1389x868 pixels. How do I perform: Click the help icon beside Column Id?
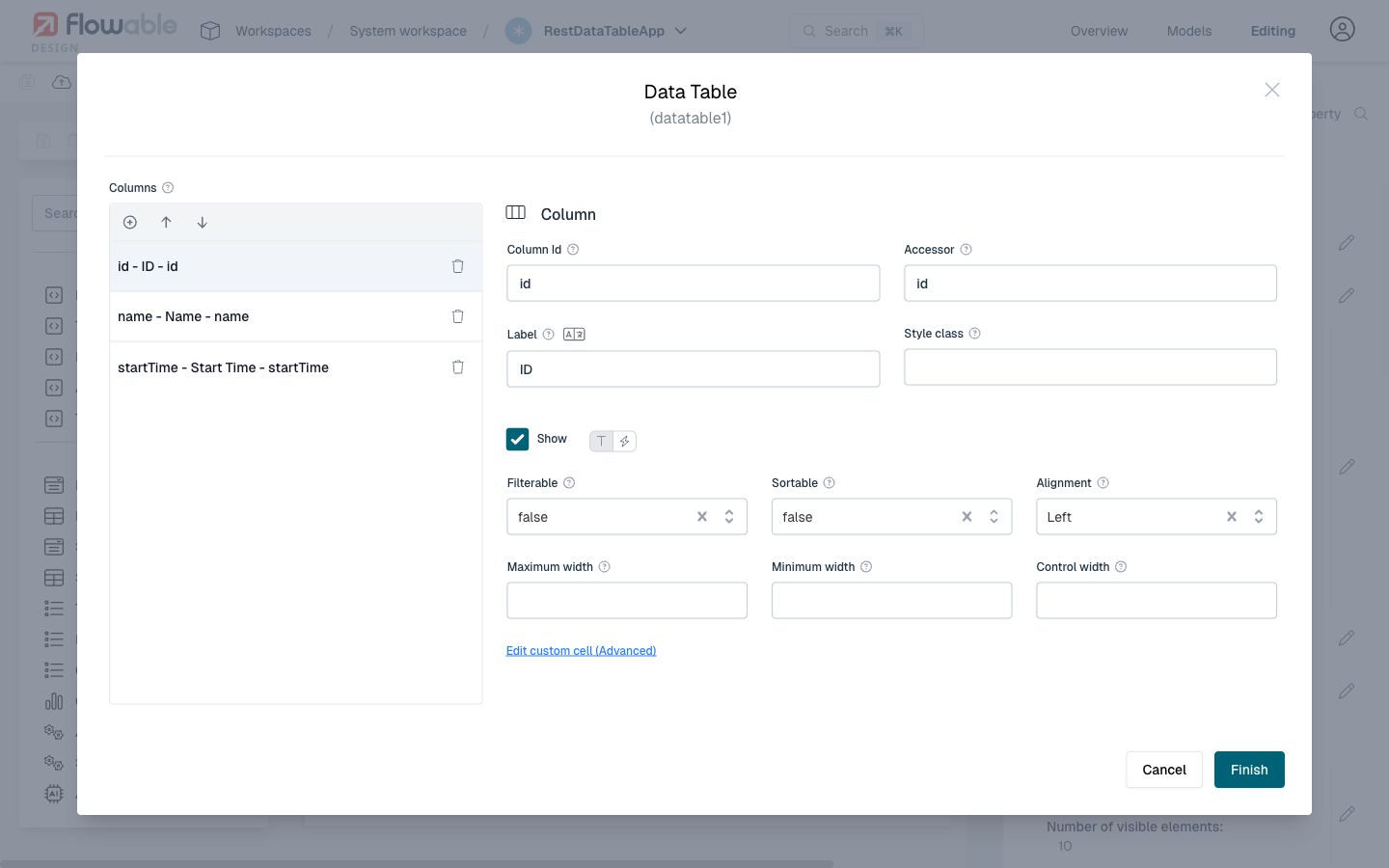point(573,249)
